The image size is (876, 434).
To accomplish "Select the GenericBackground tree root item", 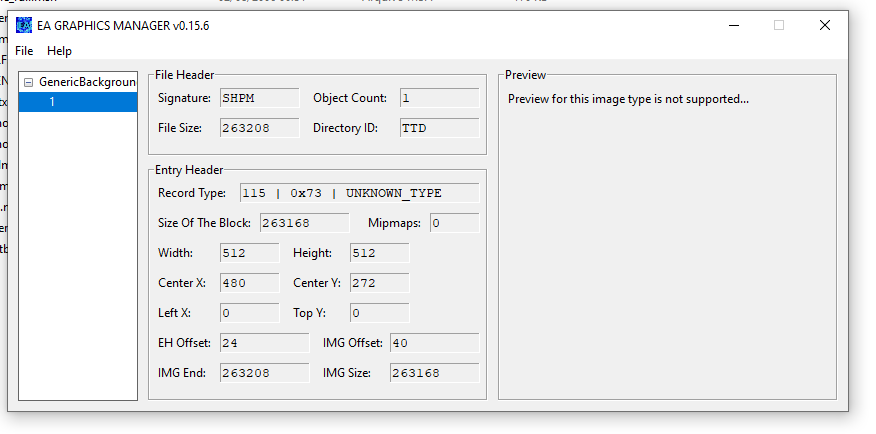I will (87, 82).
